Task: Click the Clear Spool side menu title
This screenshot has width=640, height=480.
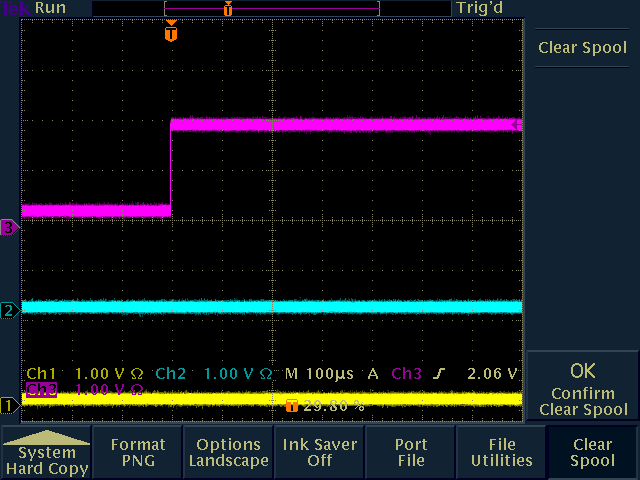Action: 582,48
